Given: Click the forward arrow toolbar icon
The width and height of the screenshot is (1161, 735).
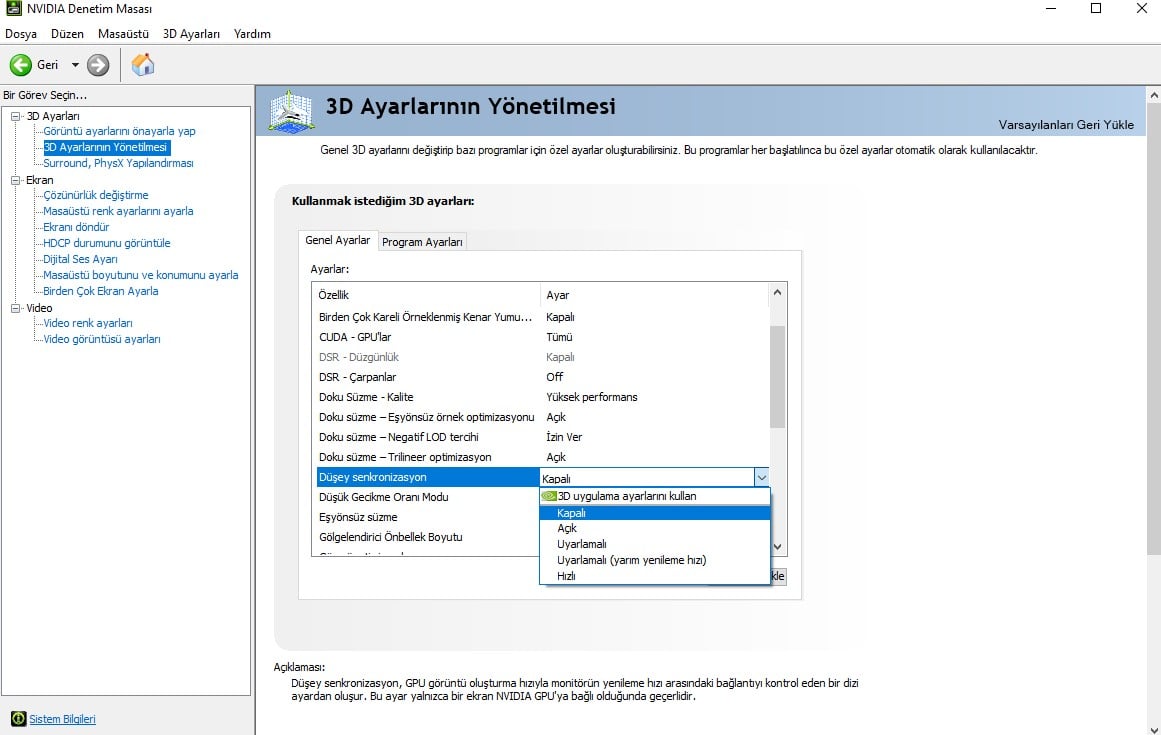Looking at the screenshot, I should (98, 65).
